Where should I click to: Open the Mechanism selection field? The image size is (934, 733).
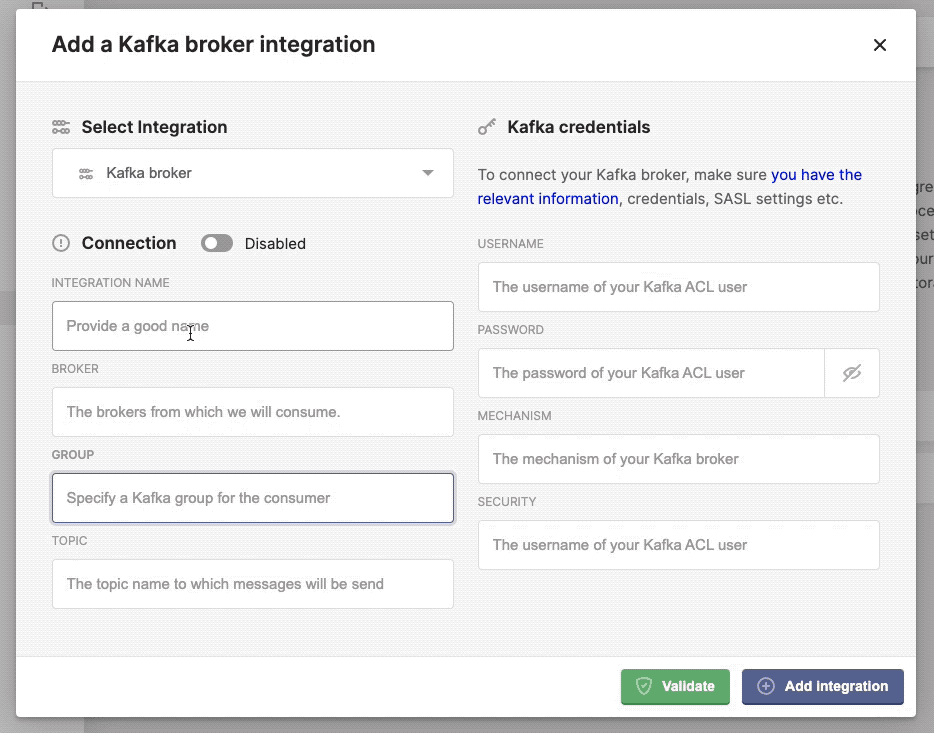click(x=678, y=458)
